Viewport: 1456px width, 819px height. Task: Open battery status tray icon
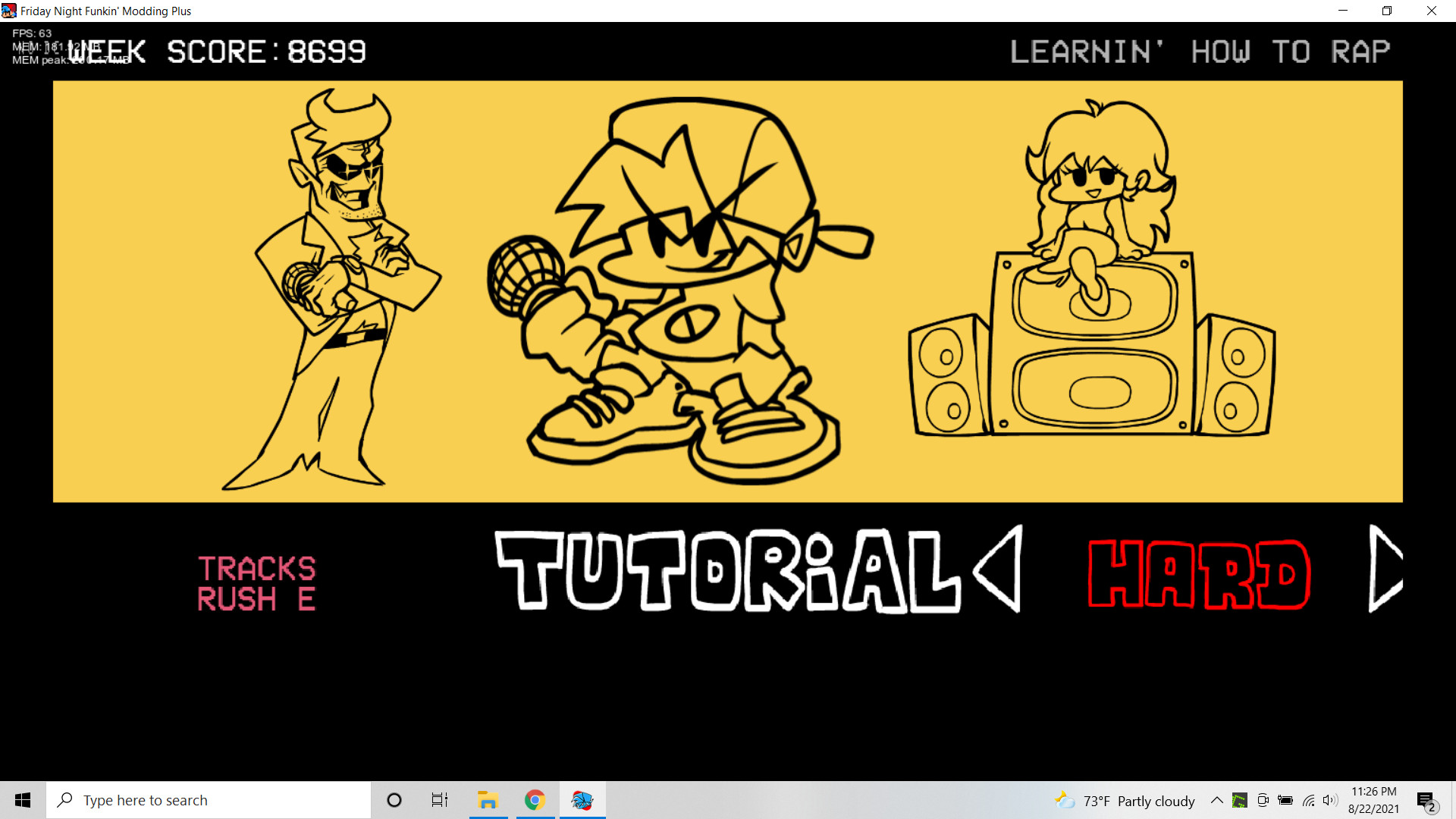(x=1285, y=800)
